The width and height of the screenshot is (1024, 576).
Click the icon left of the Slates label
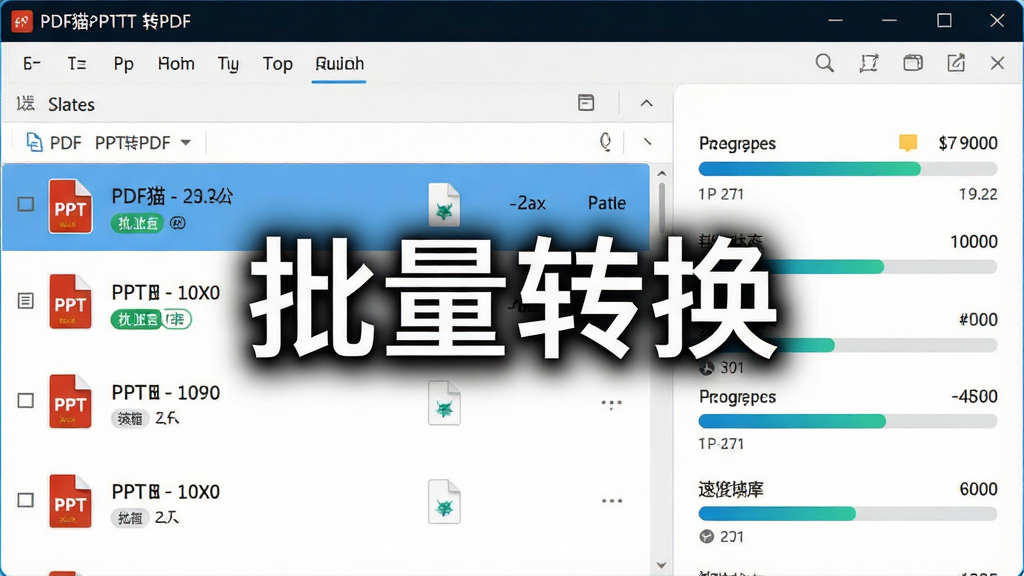[25, 103]
